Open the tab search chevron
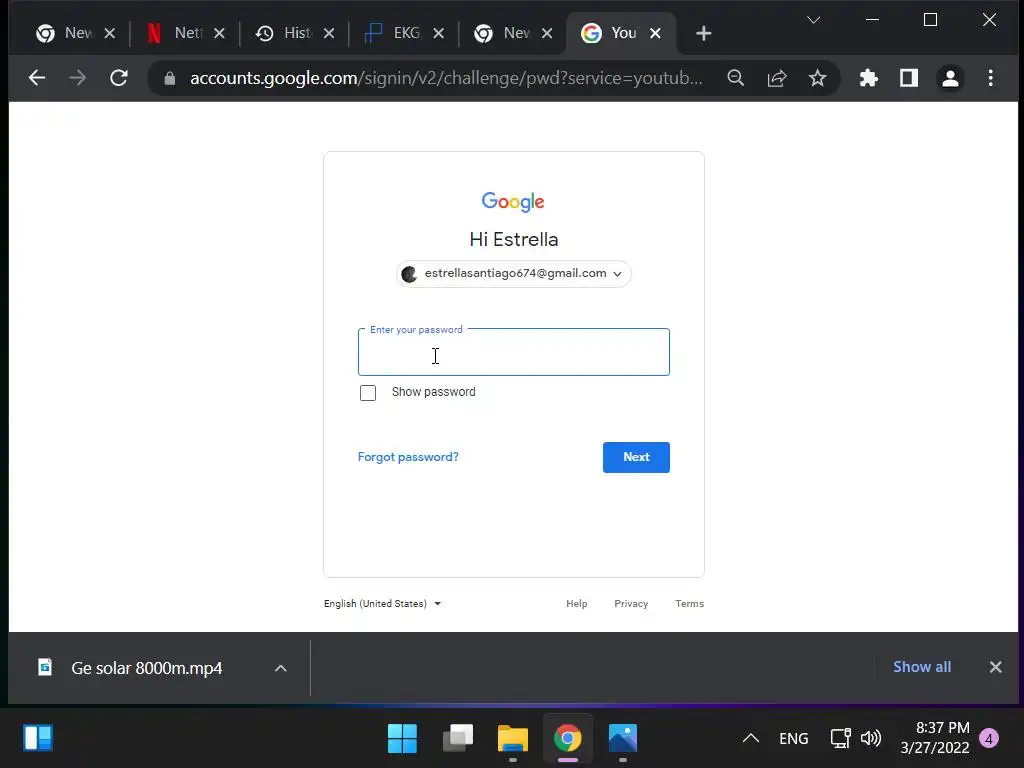This screenshot has width=1024, height=768. pos(813,20)
